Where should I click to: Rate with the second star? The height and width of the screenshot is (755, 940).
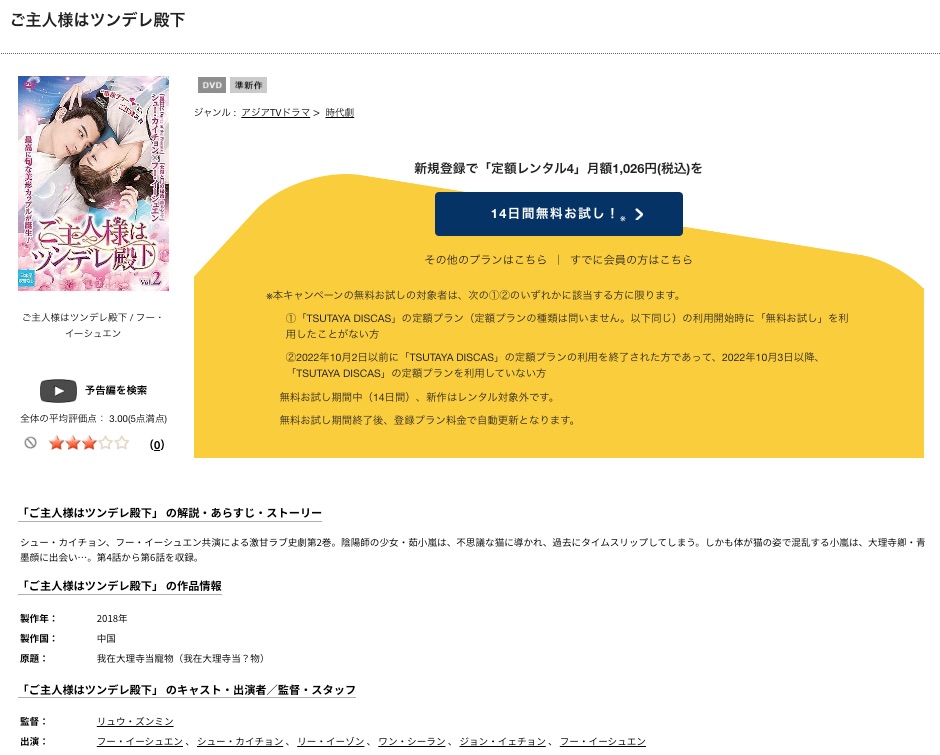73,443
